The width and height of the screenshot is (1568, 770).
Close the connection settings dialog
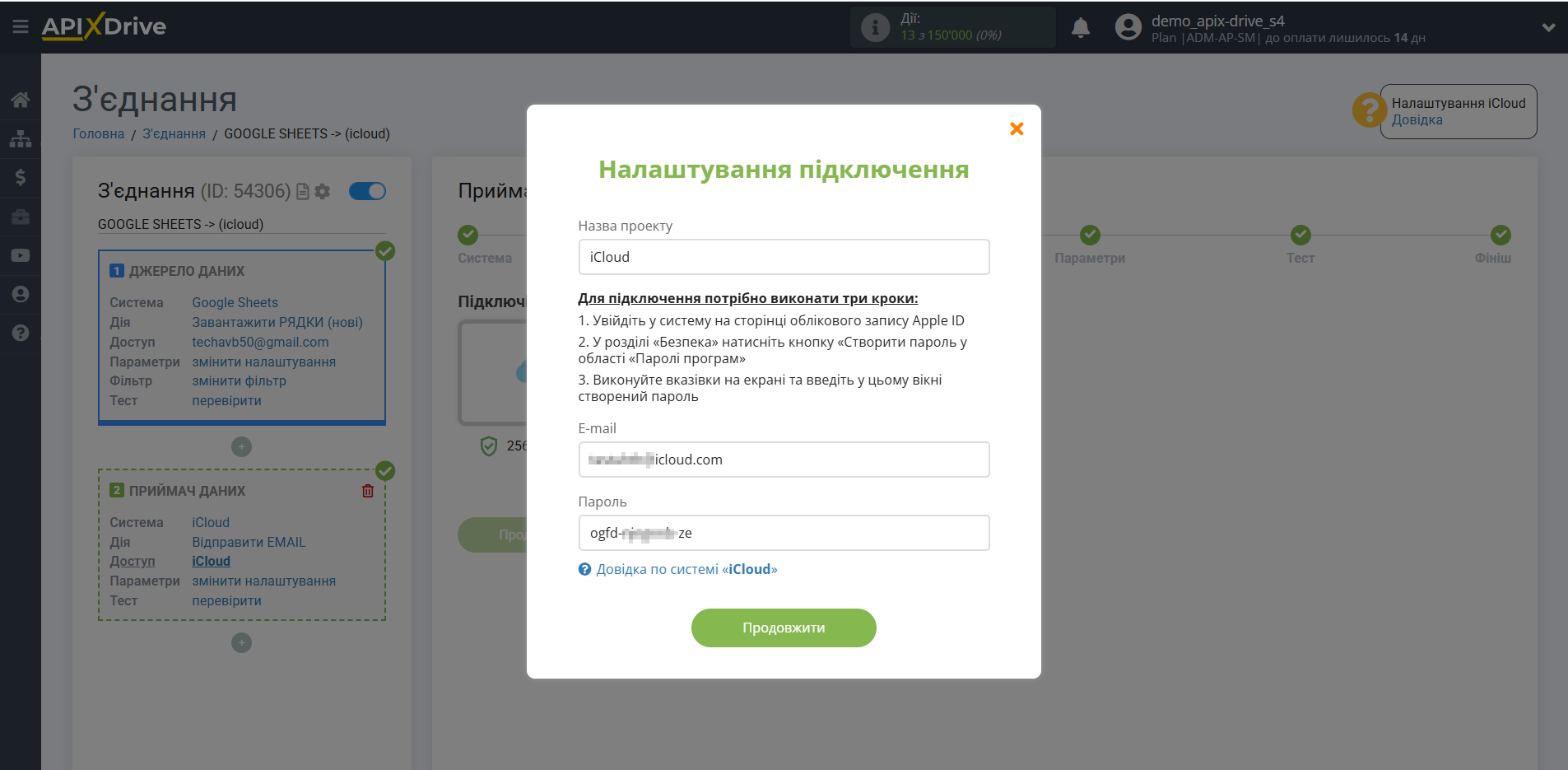point(1017,128)
